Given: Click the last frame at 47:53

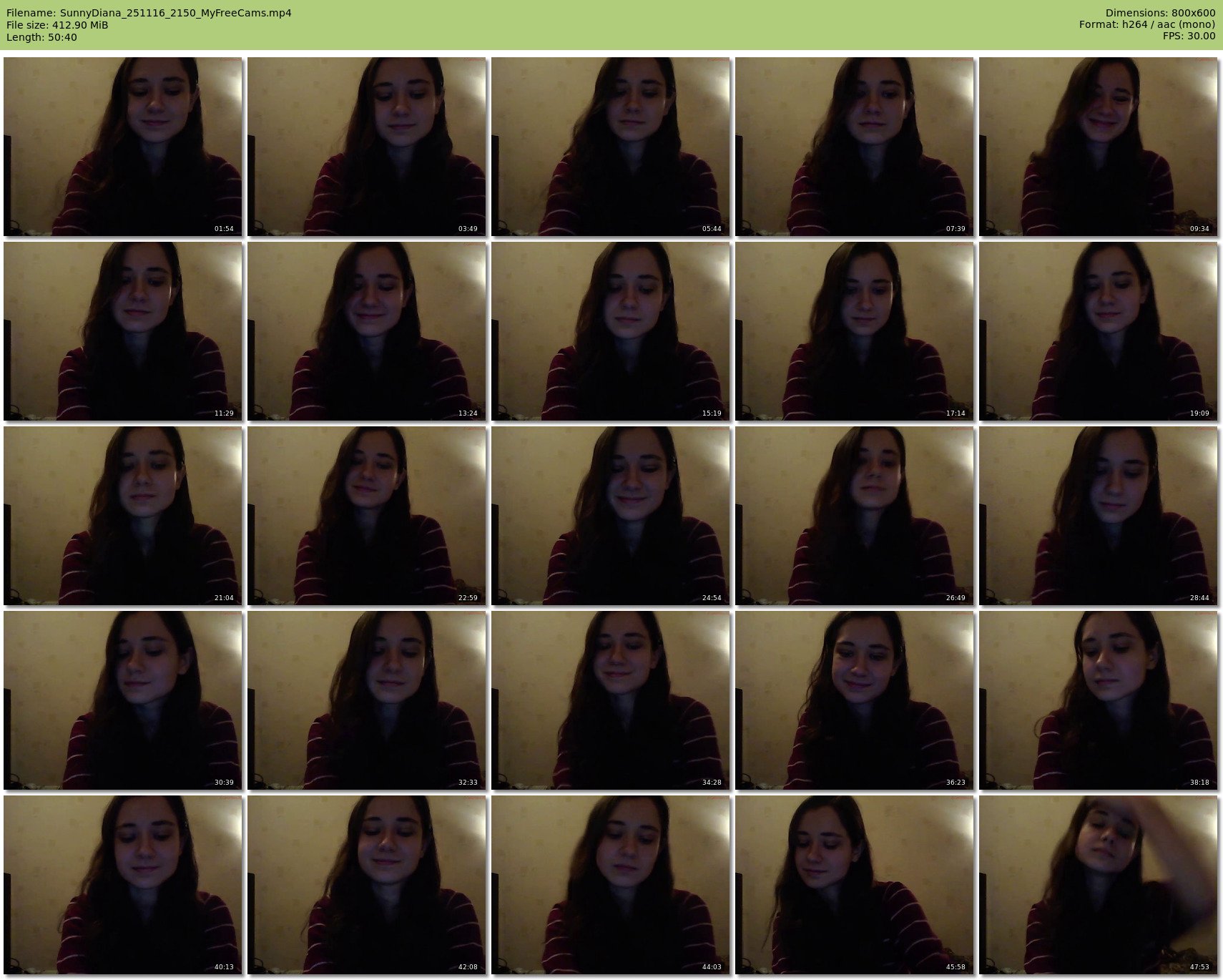Looking at the screenshot, I should [x=1099, y=885].
